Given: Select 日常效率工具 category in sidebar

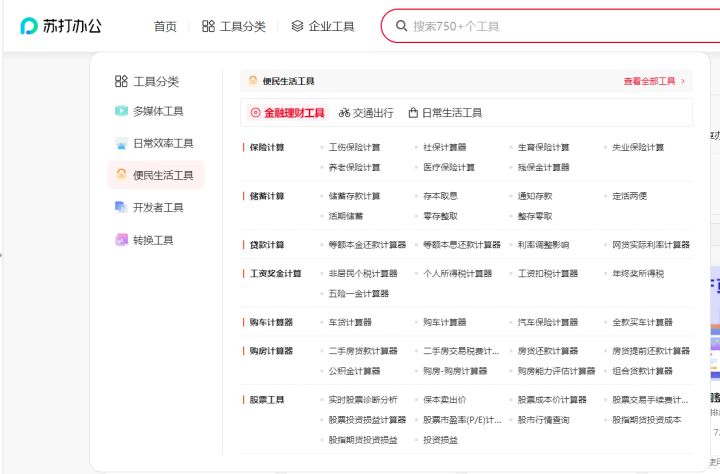Looking at the screenshot, I should [154, 143].
